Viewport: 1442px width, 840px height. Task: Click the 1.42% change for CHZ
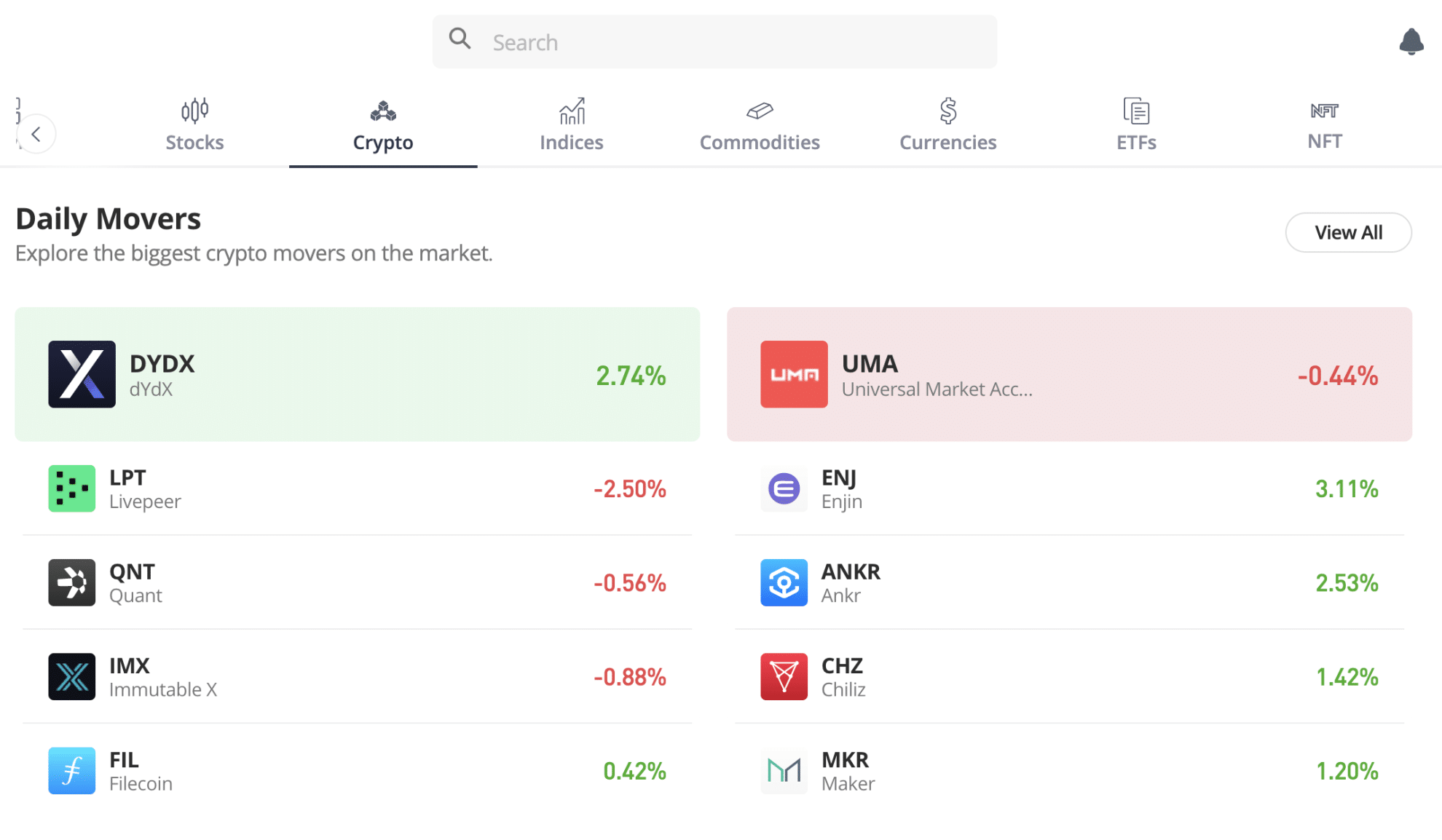pos(1347,677)
